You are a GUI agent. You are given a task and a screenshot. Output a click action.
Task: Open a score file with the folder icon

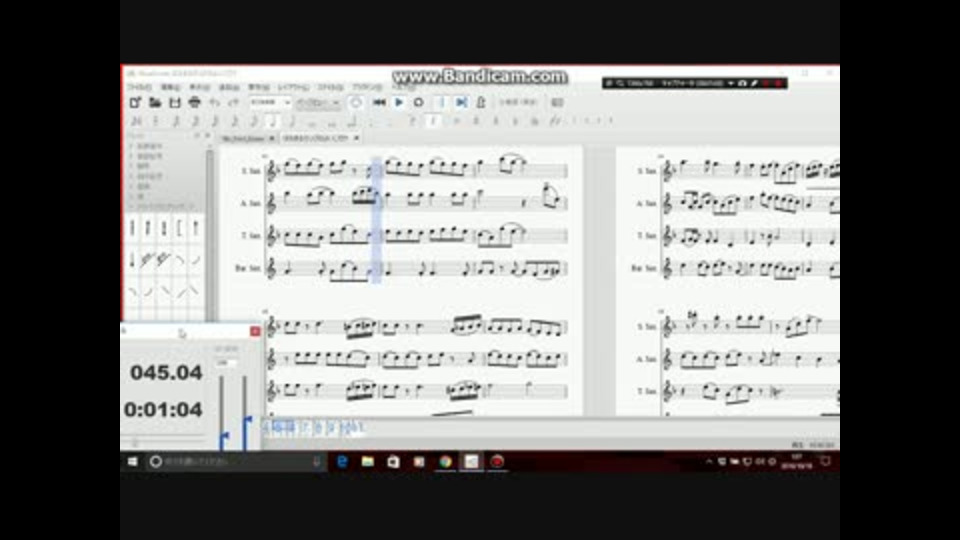coord(155,103)
